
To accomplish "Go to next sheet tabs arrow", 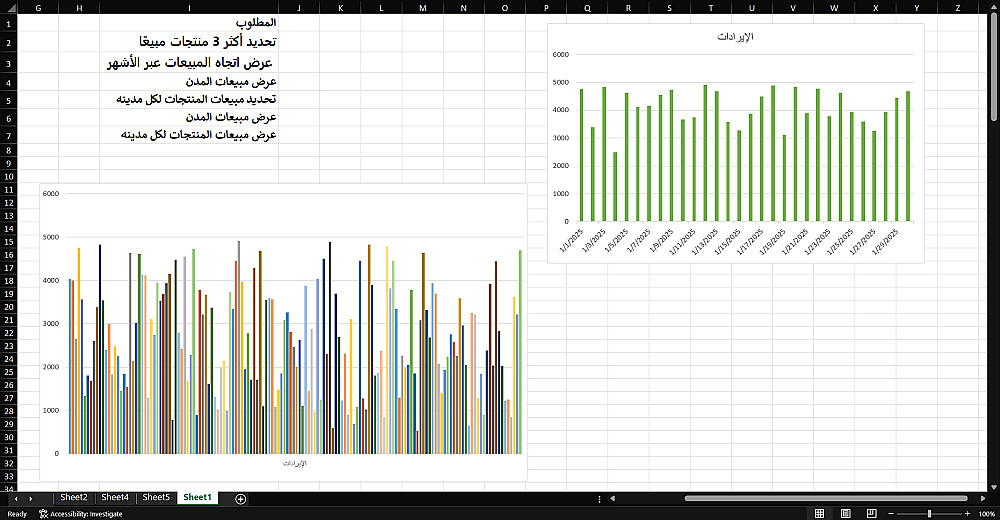I will tap(31, 498).
